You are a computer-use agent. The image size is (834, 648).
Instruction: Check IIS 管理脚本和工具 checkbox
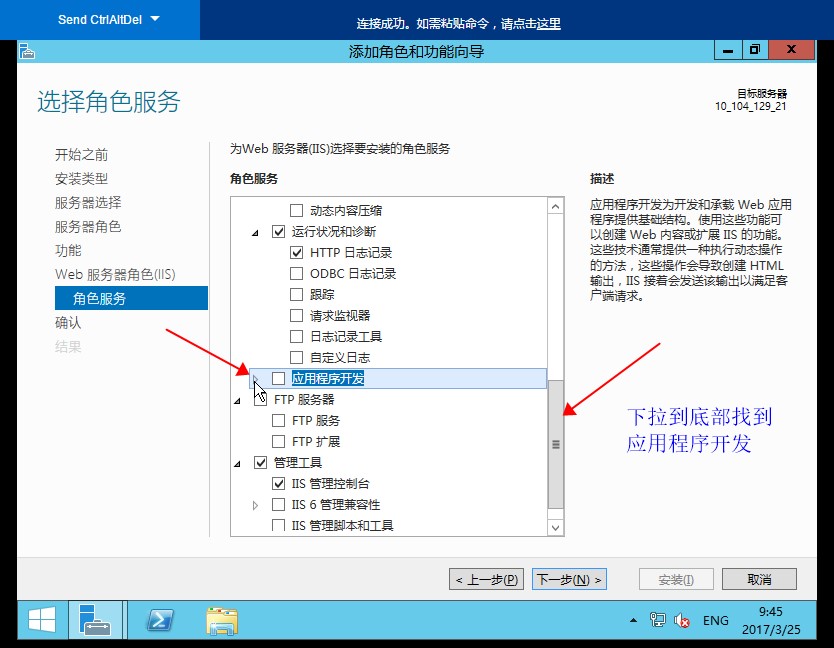278,526
